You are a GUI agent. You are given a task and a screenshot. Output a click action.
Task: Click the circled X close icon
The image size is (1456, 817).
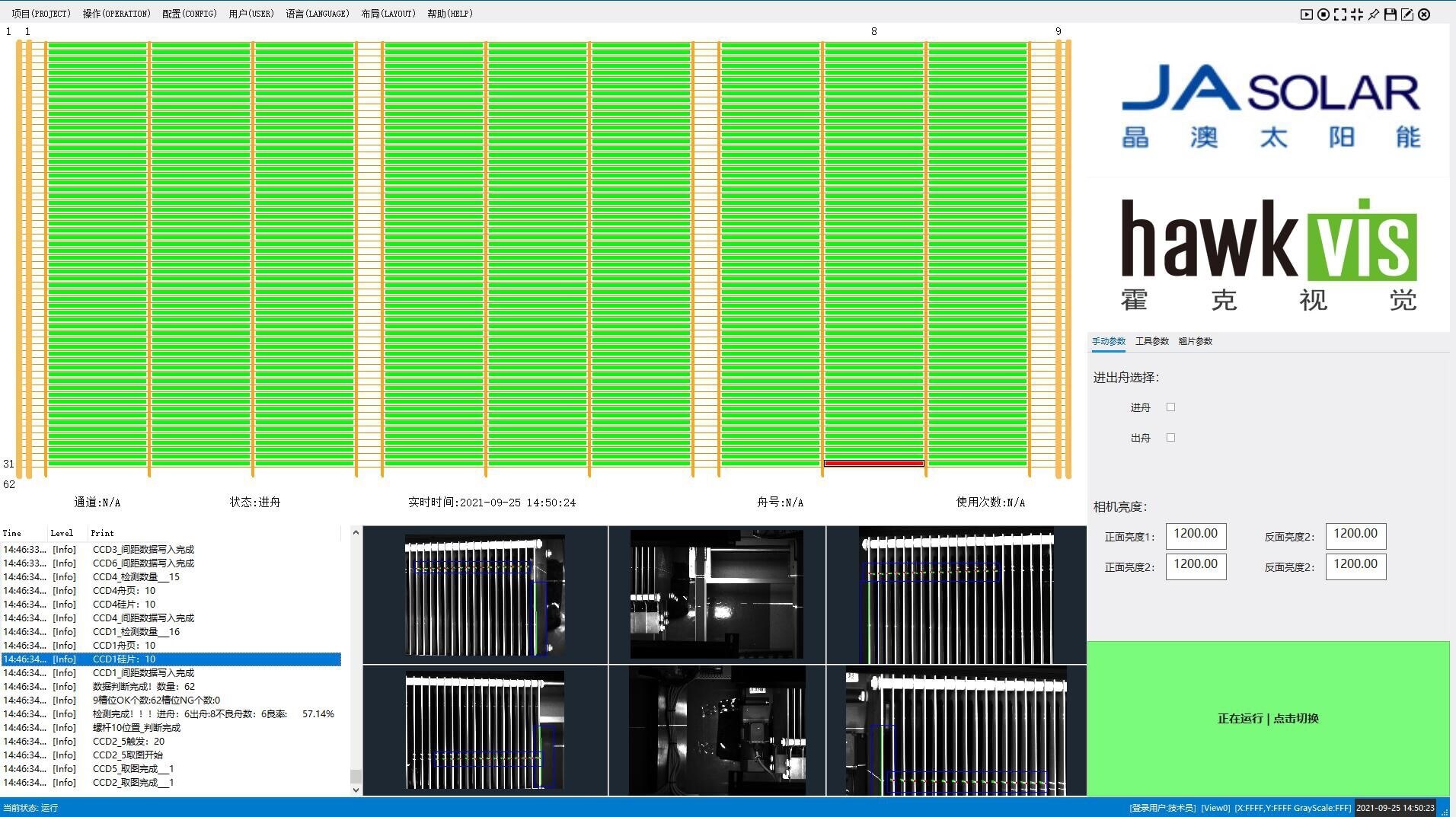(1424, 14)
